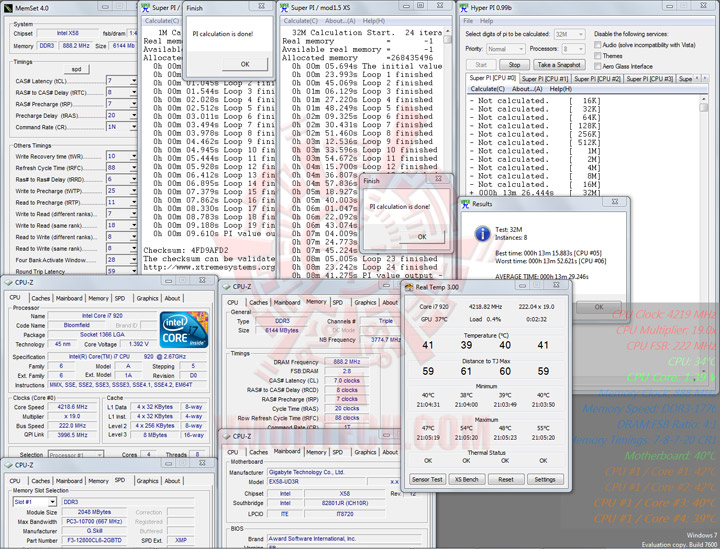Enable Audio service disable checkbox in Hyper PI
The width and height of the screenshot is (720, 549).
pyautogui.click(x=597, y=45)
